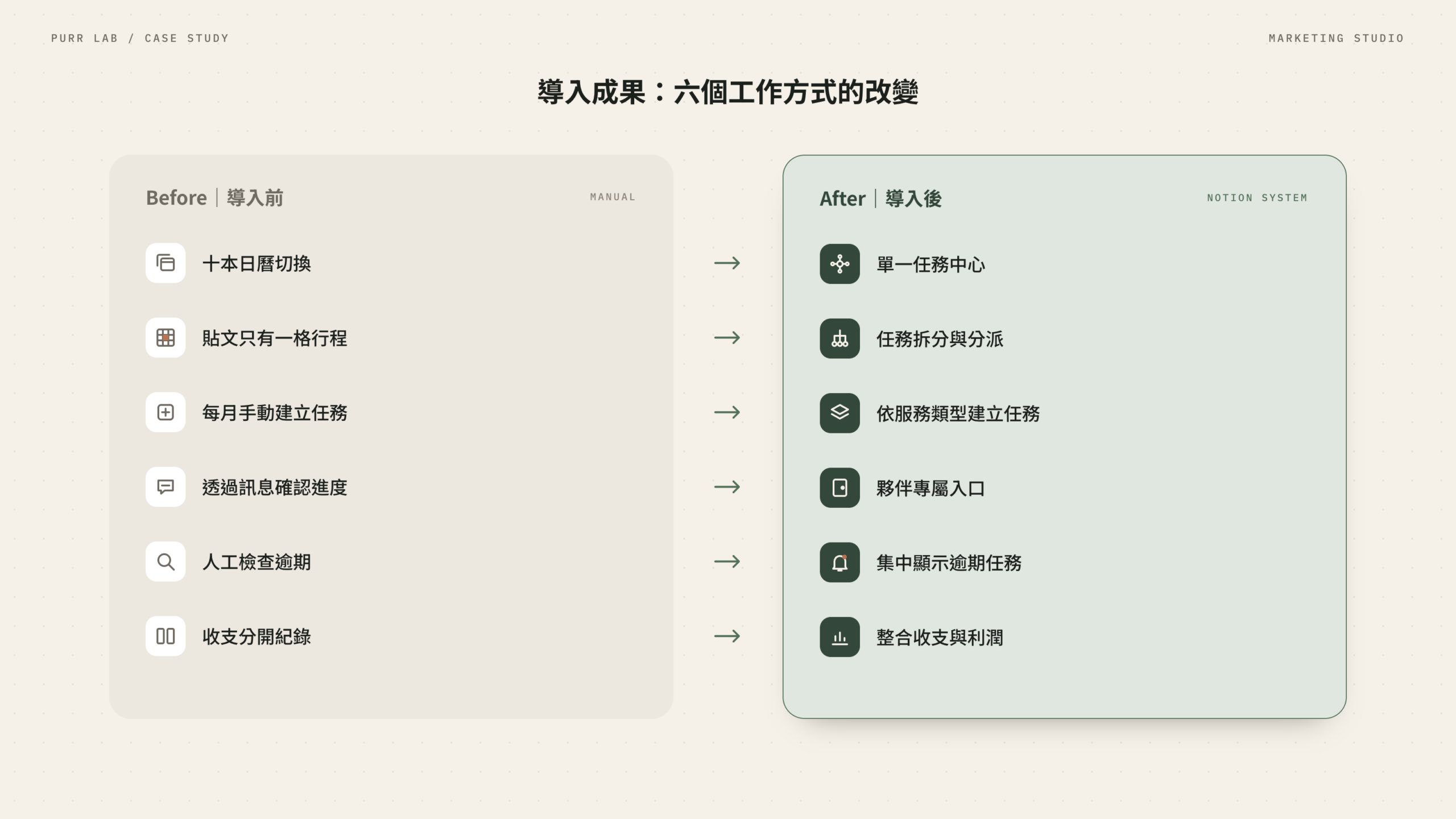
Task: Click the two-column icon beside 收支分開紀錄
Action: pos(166,636)
